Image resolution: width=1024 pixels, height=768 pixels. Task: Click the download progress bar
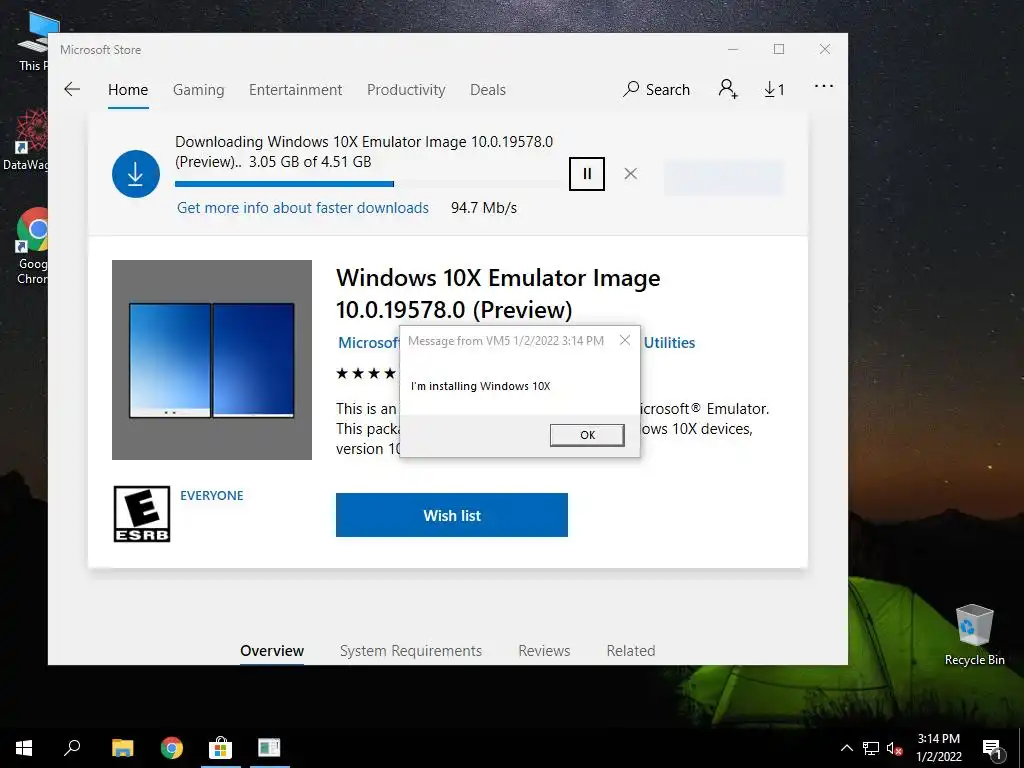[x=370, y=184]
